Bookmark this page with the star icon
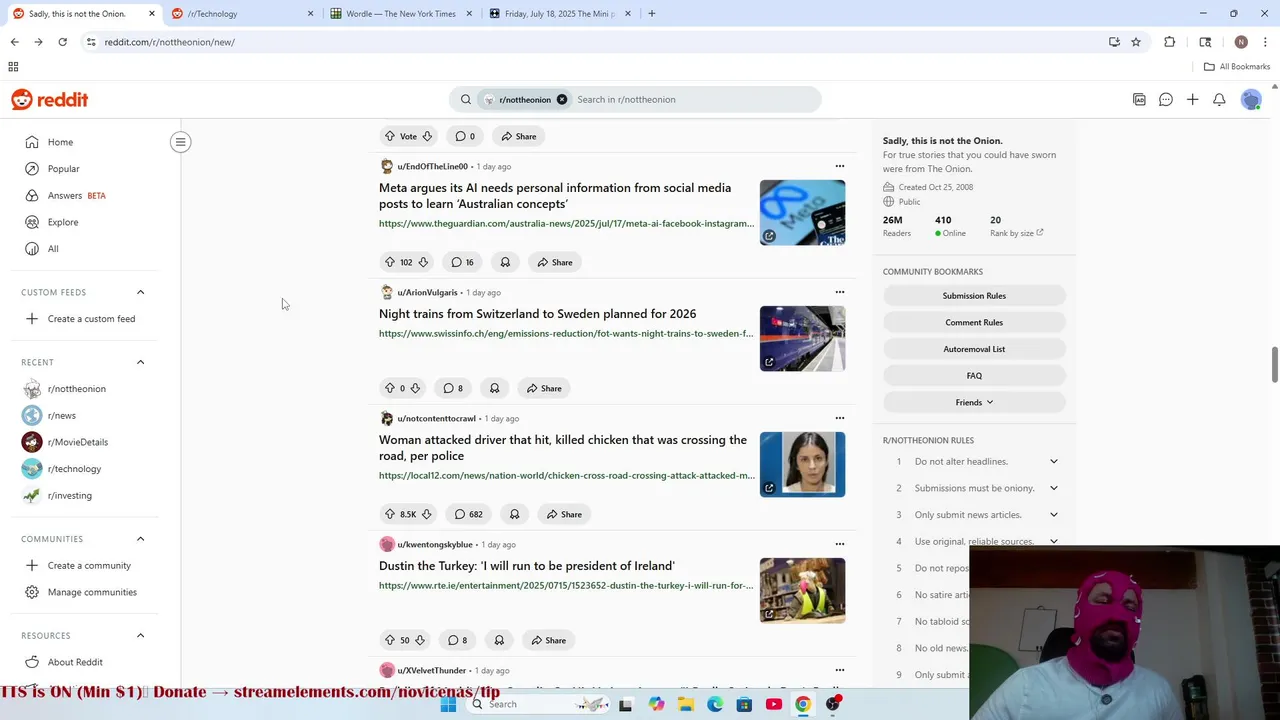1280x720 pixels. (x=1136, y=42)
